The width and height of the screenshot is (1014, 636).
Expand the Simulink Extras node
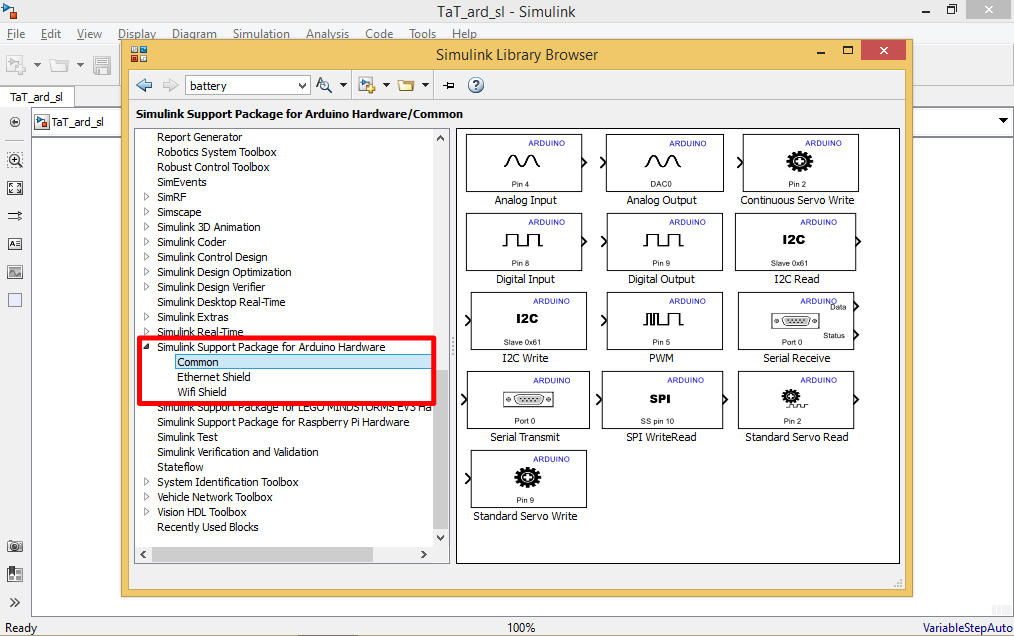point(146,316)
